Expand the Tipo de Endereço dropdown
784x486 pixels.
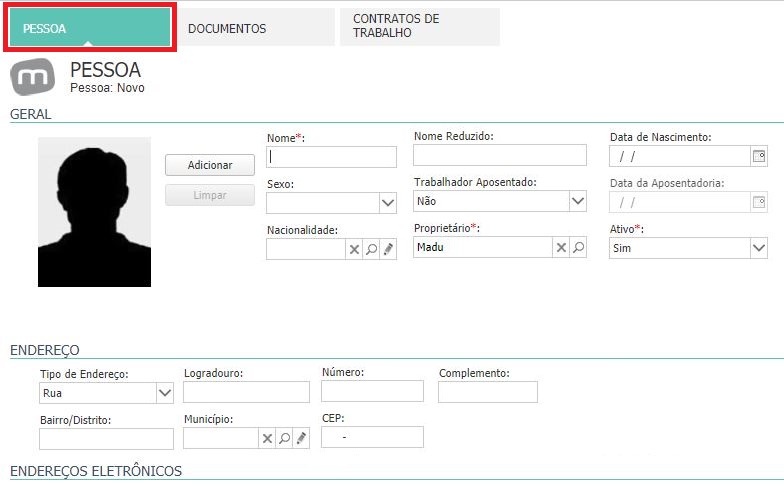165,393
